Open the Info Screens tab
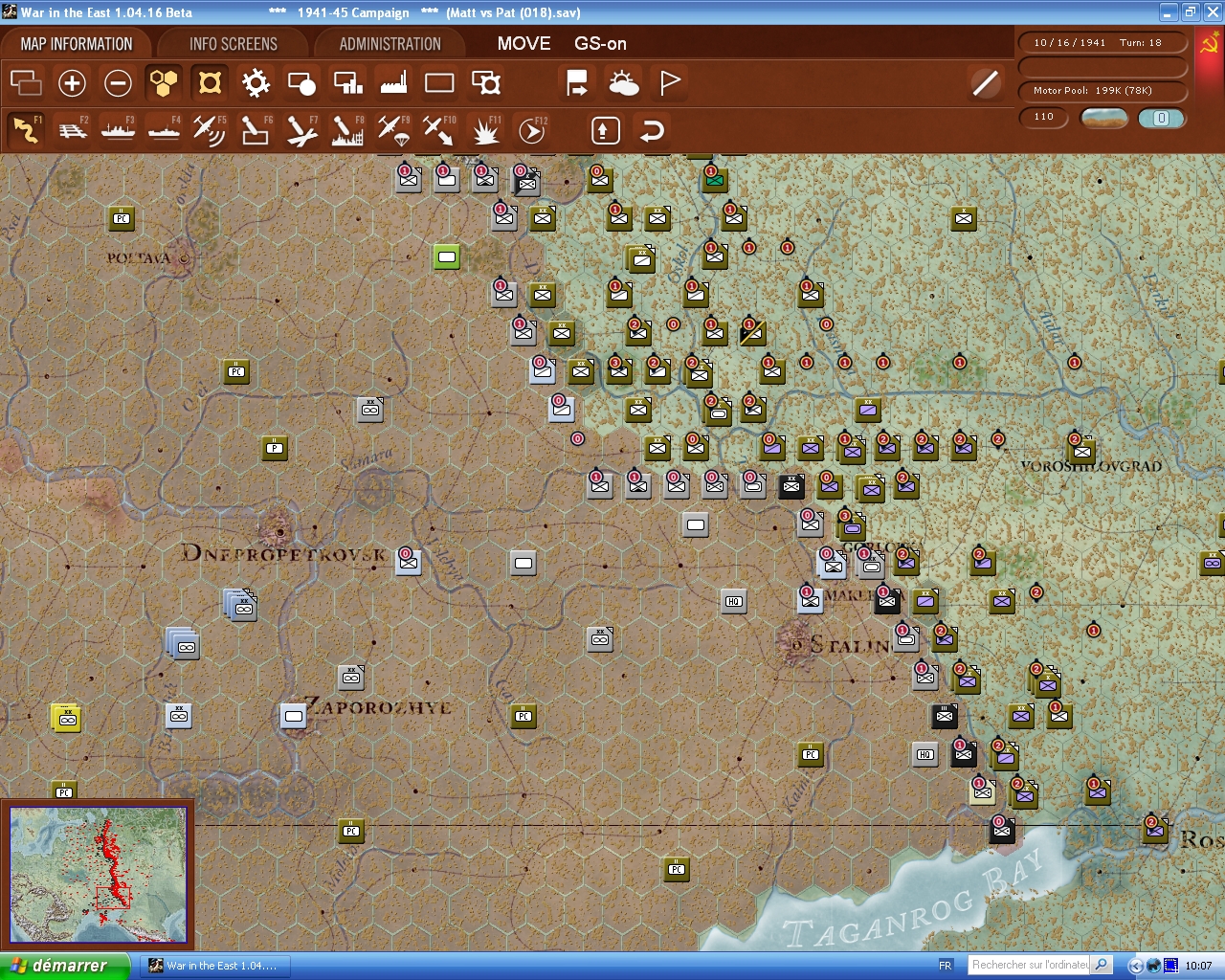Viewport: 1225px width, 980px height. [234, 44]
